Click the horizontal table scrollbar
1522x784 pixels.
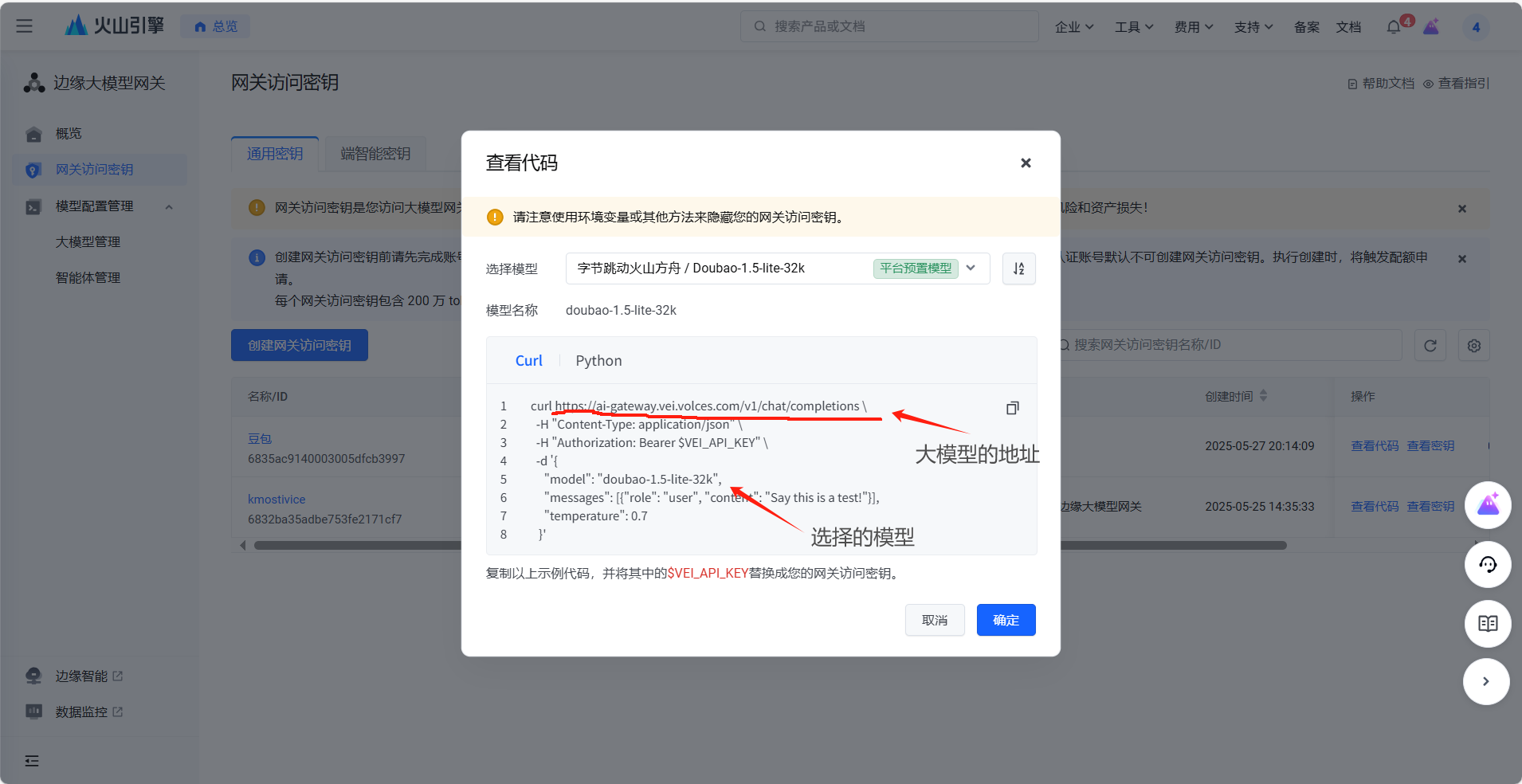770,546
